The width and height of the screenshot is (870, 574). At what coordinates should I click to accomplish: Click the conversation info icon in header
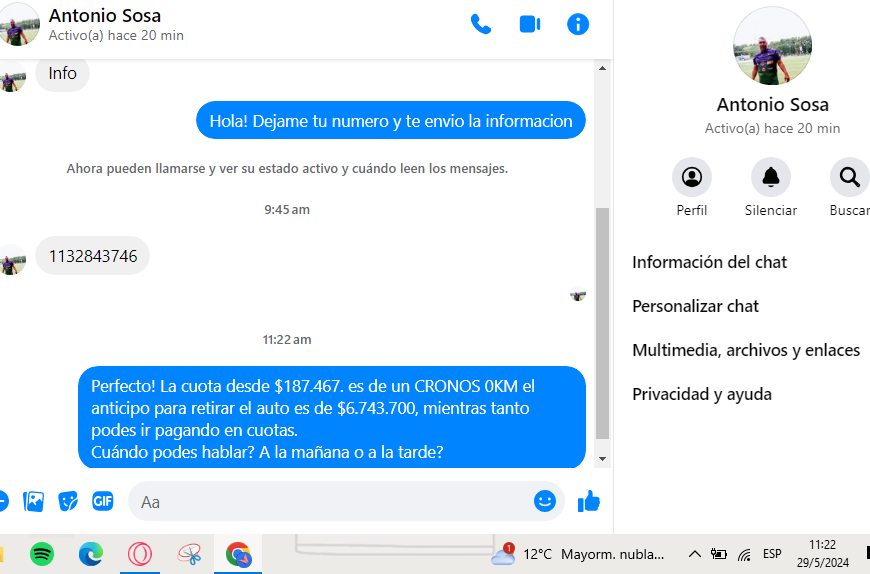(x=578, y=25)
